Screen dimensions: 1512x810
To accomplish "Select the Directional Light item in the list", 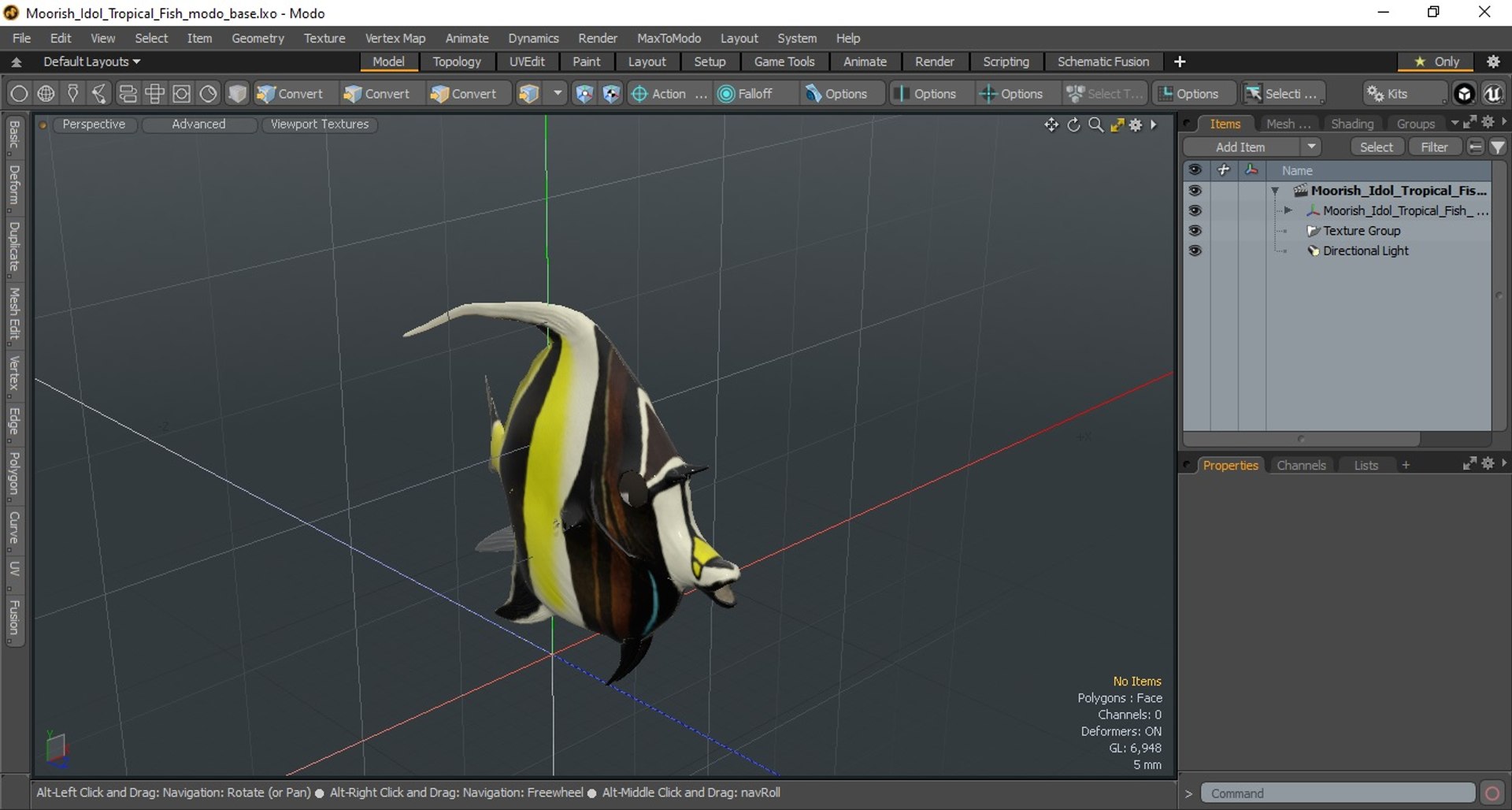I will (x=1366, y=251).
